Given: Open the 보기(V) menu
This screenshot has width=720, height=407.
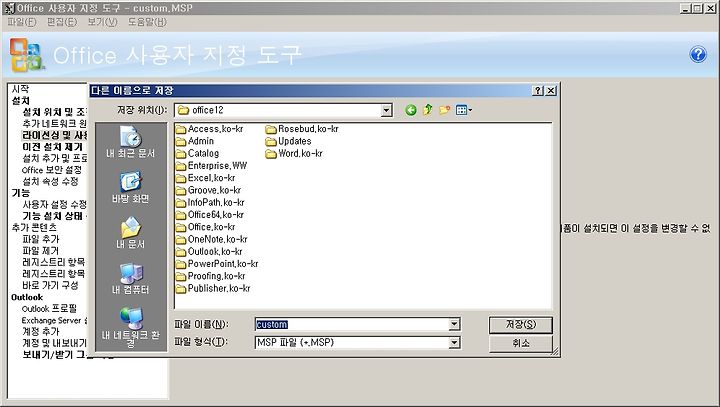Looking at the screenshot, I should click(x=102, y=22).
